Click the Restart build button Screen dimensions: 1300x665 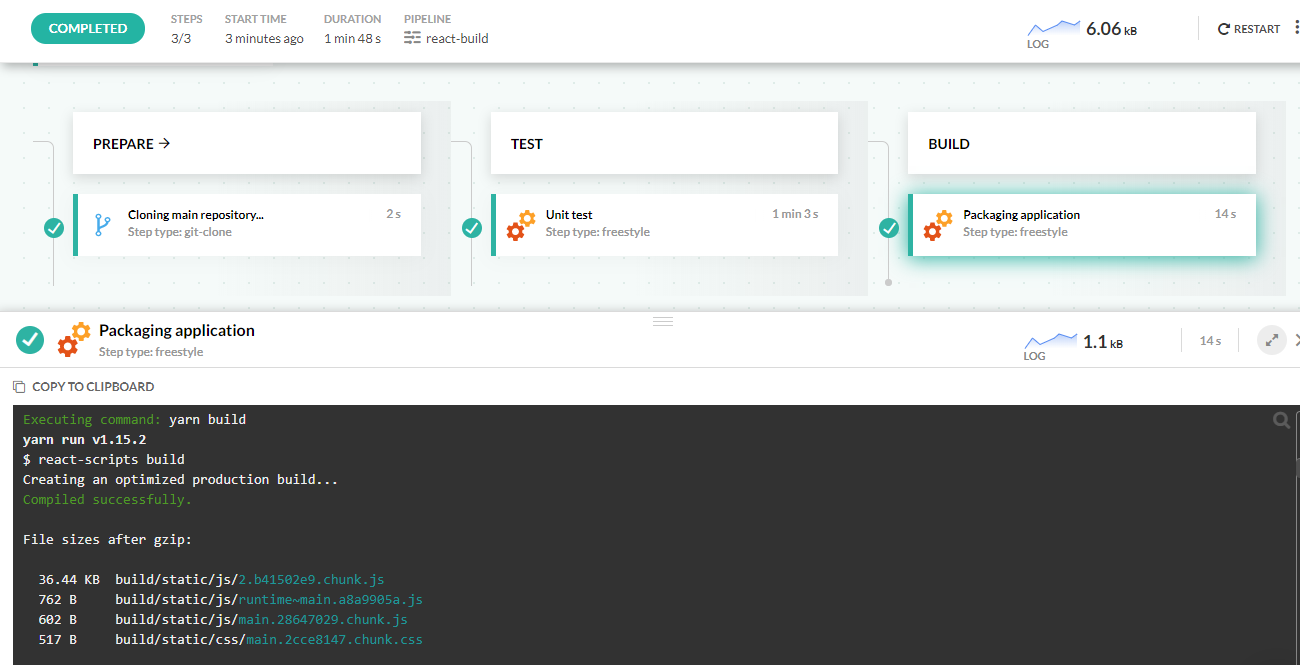[1248, 29]
